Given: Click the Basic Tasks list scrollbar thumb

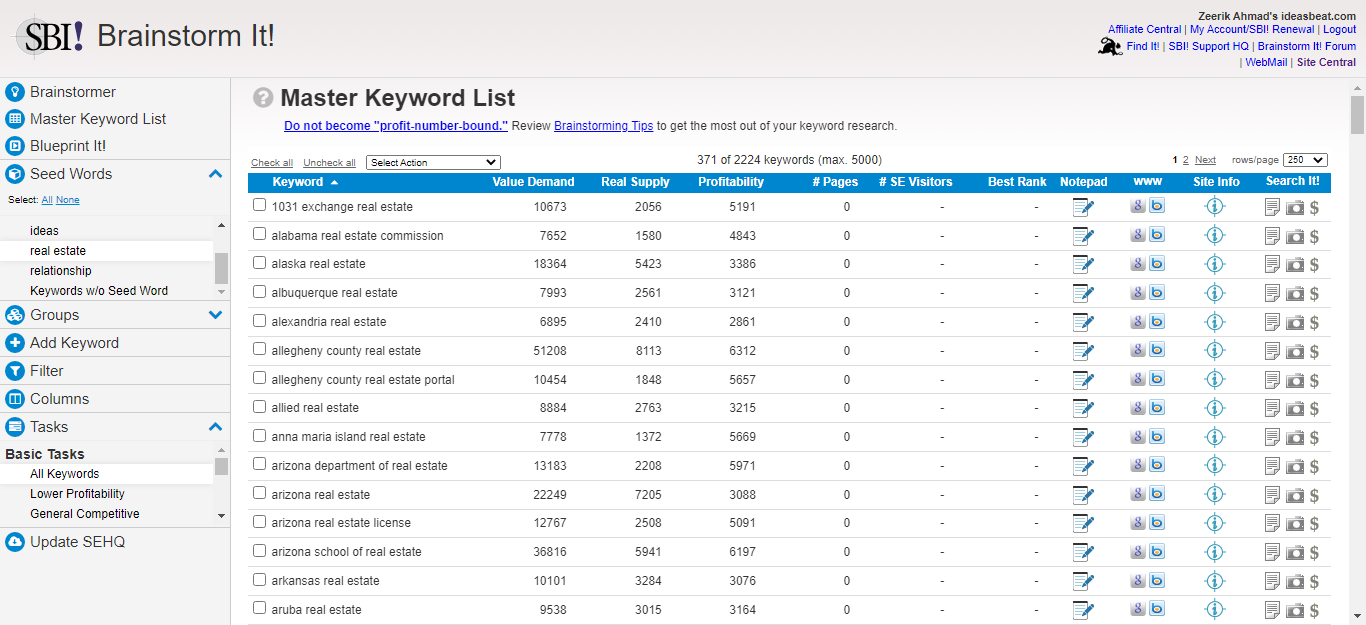Looking at the screenshot, I should [221, 466].
